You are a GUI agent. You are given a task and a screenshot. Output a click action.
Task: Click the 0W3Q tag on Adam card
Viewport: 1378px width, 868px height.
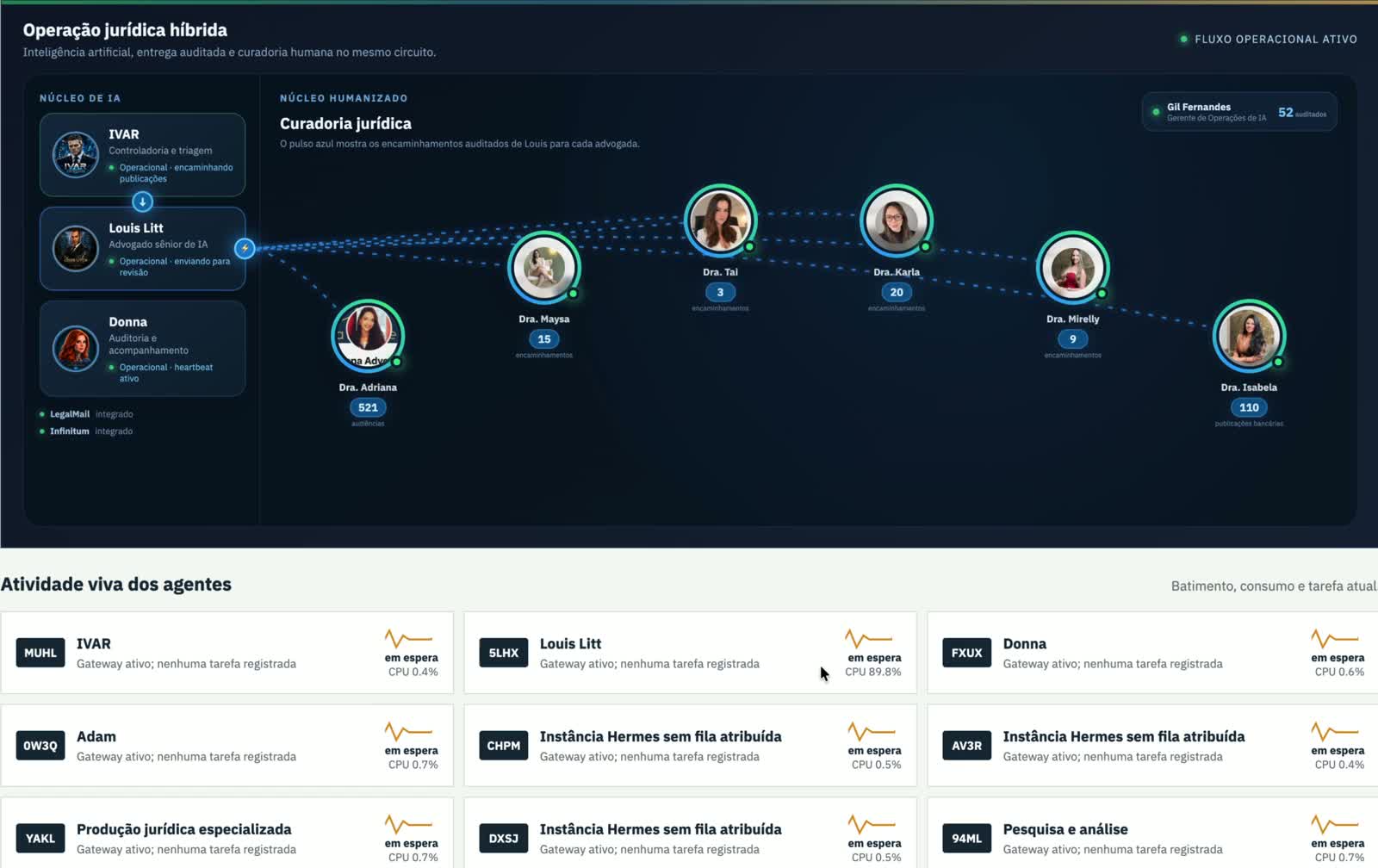click(40, 746)
